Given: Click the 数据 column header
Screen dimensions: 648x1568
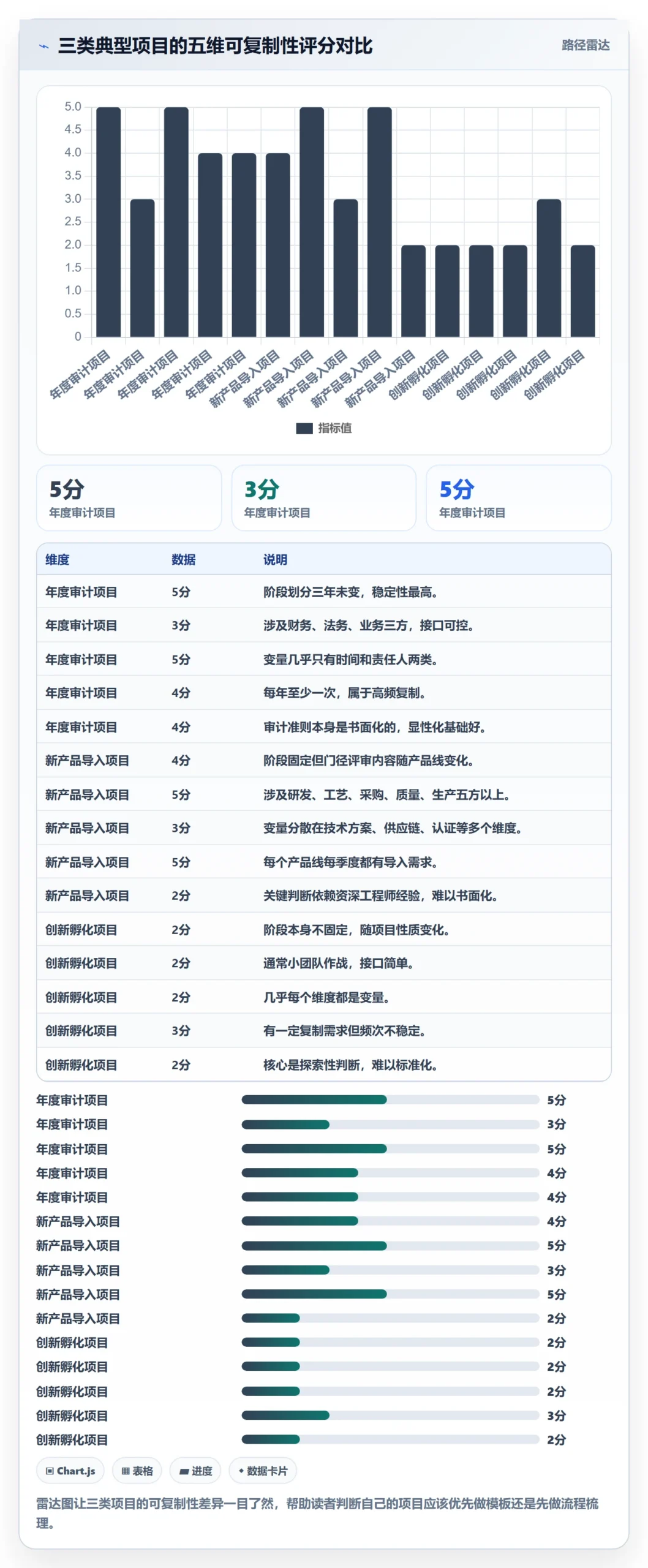Looking at the screenshot, I should [184, 559].
